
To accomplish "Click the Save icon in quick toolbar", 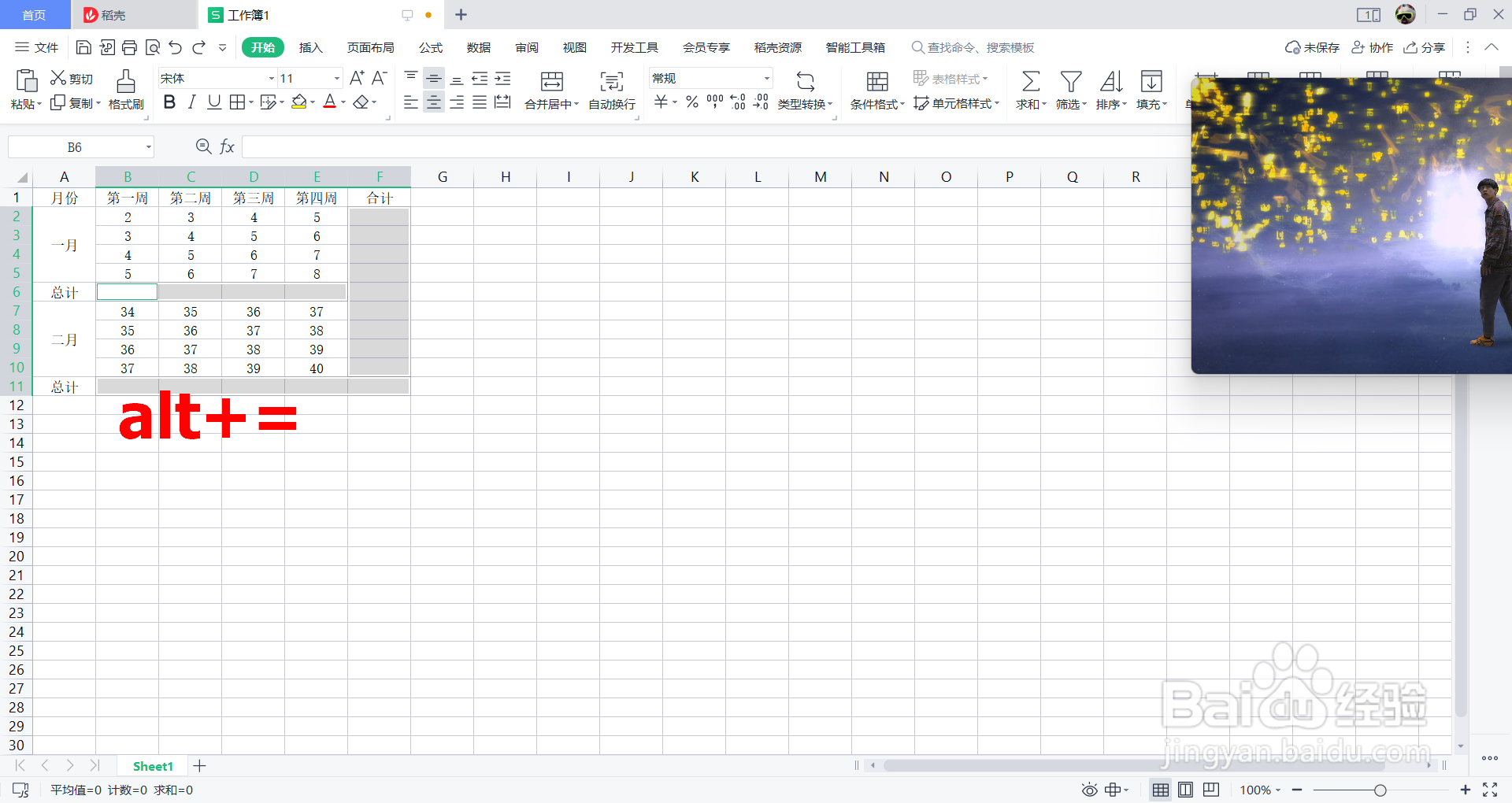I will 83,47.
